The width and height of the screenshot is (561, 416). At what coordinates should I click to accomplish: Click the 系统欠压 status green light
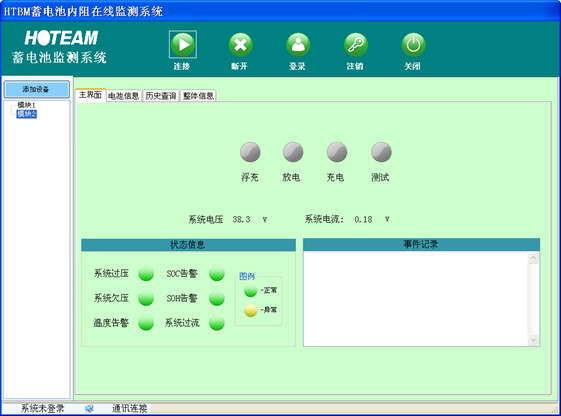tap(146, 298)
